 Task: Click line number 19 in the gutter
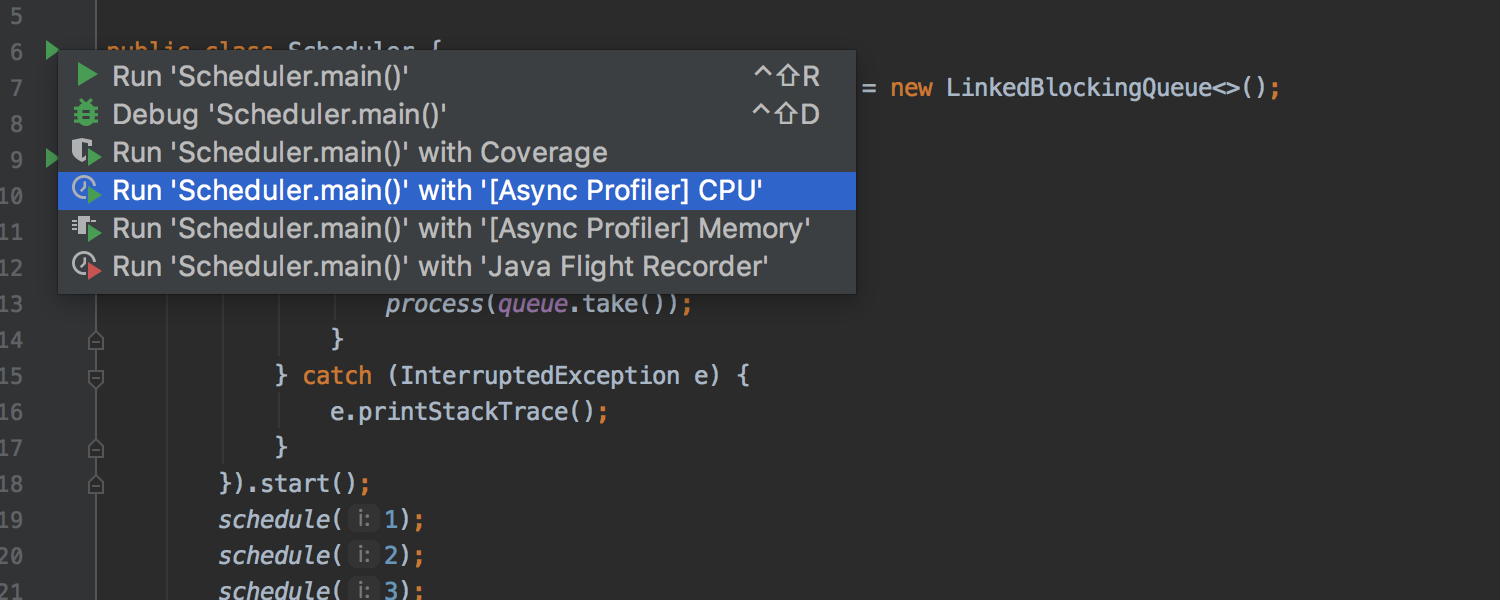(11, 520)
